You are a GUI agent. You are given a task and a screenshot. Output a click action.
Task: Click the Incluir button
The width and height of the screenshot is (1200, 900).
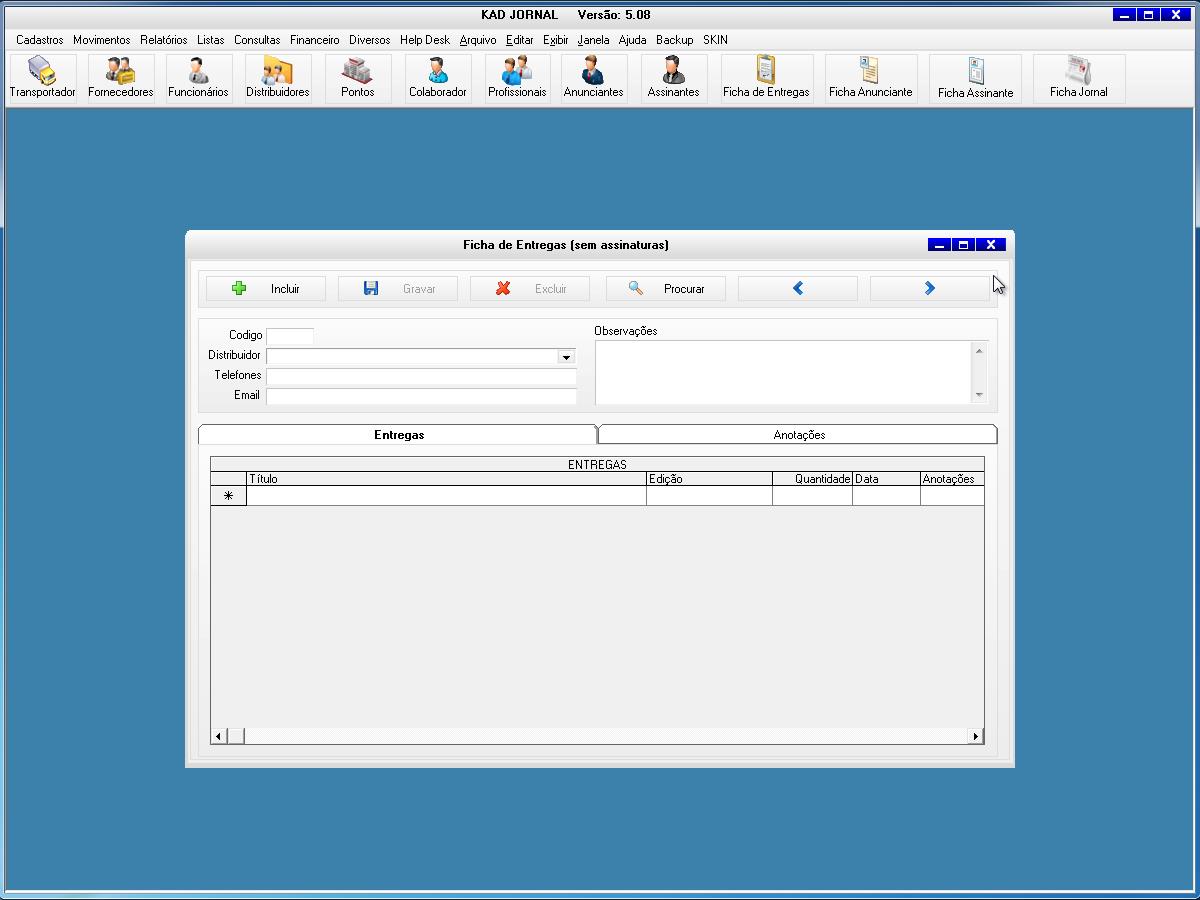[266, 289]
